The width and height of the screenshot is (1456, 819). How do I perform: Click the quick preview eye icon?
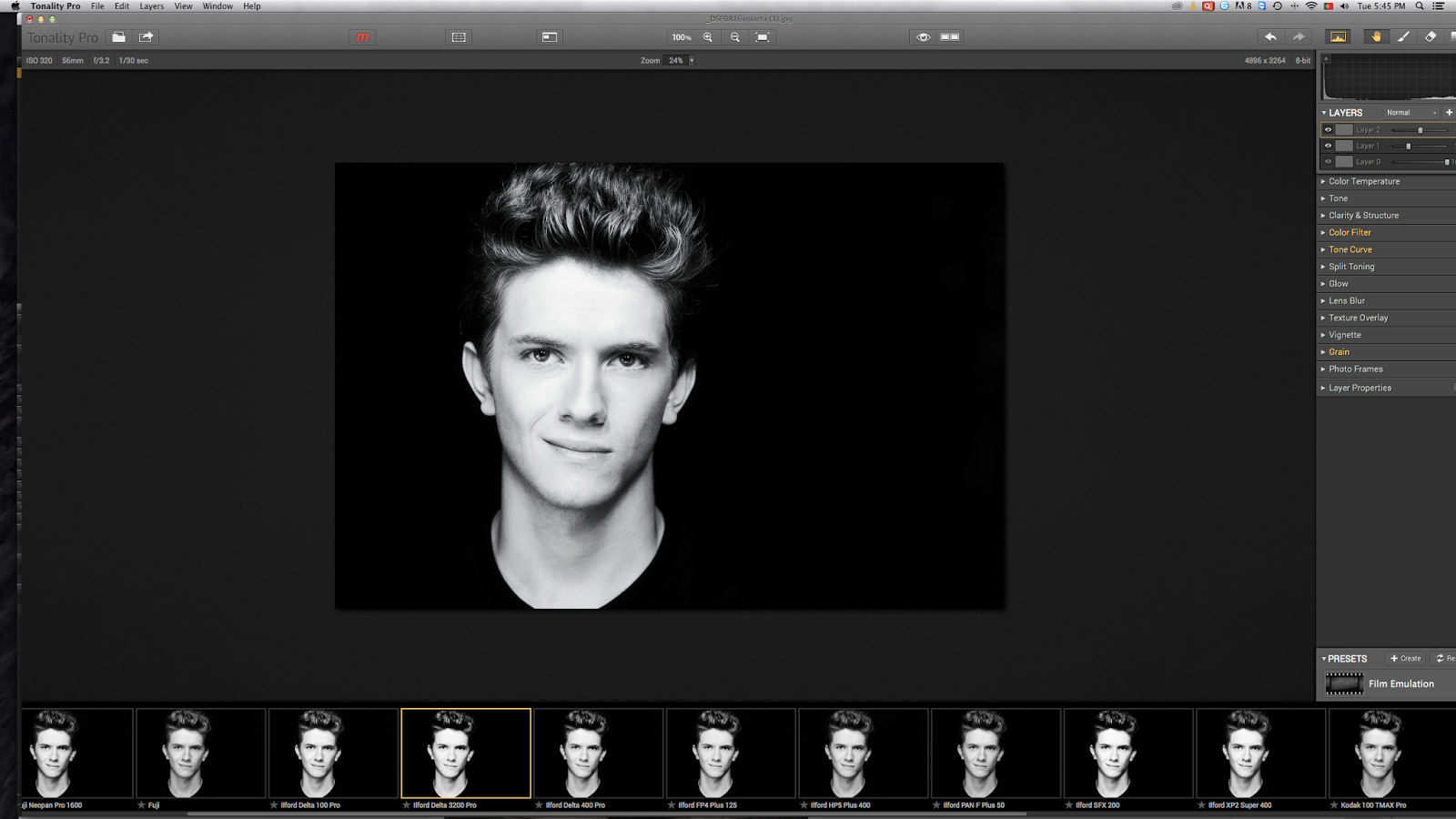pos(923,37)
